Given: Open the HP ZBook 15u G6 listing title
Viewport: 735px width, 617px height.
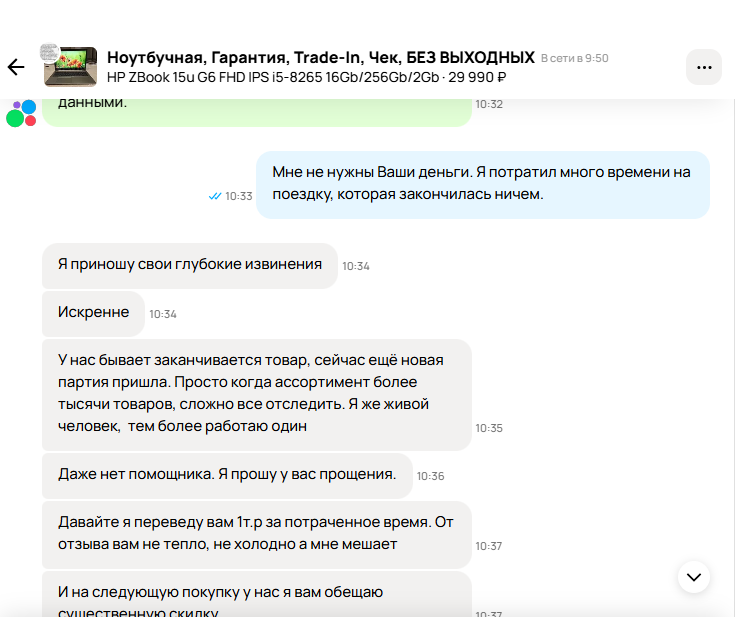Looking at the screenshot, I should pyautogui.click(x=305, y=77).
